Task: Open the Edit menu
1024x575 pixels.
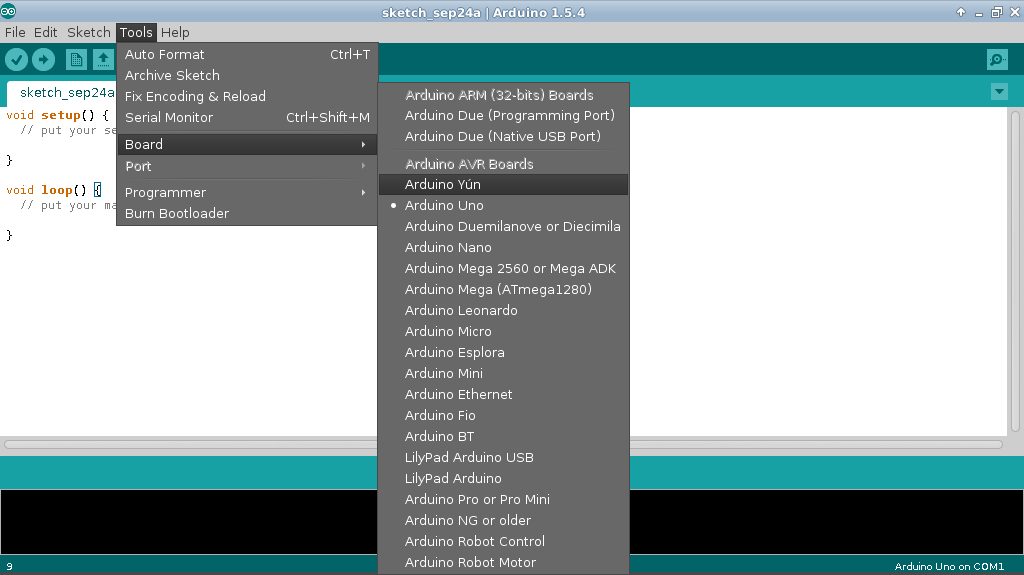Action: pyautogui.click(x=46, y=32)
